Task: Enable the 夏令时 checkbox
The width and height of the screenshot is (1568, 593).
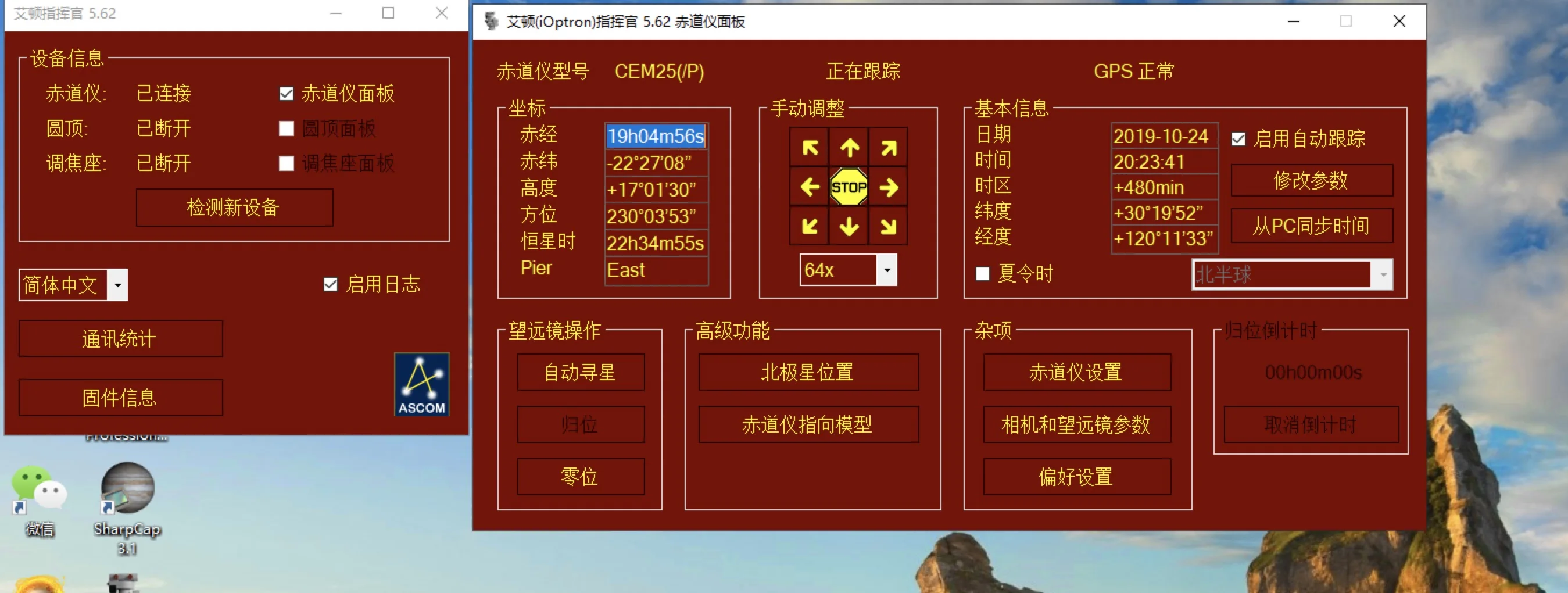Action: coord(982,274)
